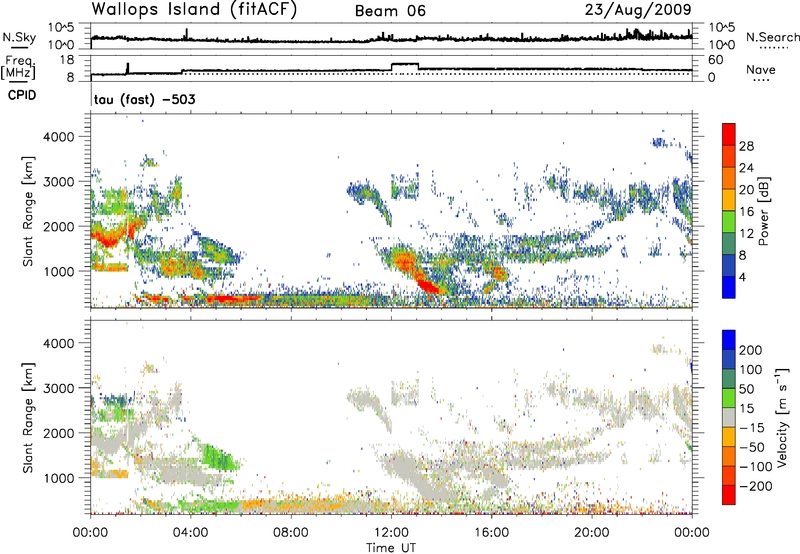Click bright blue Power segment below 4
Viewport: 800px width, 554px height.
(729, 287)
